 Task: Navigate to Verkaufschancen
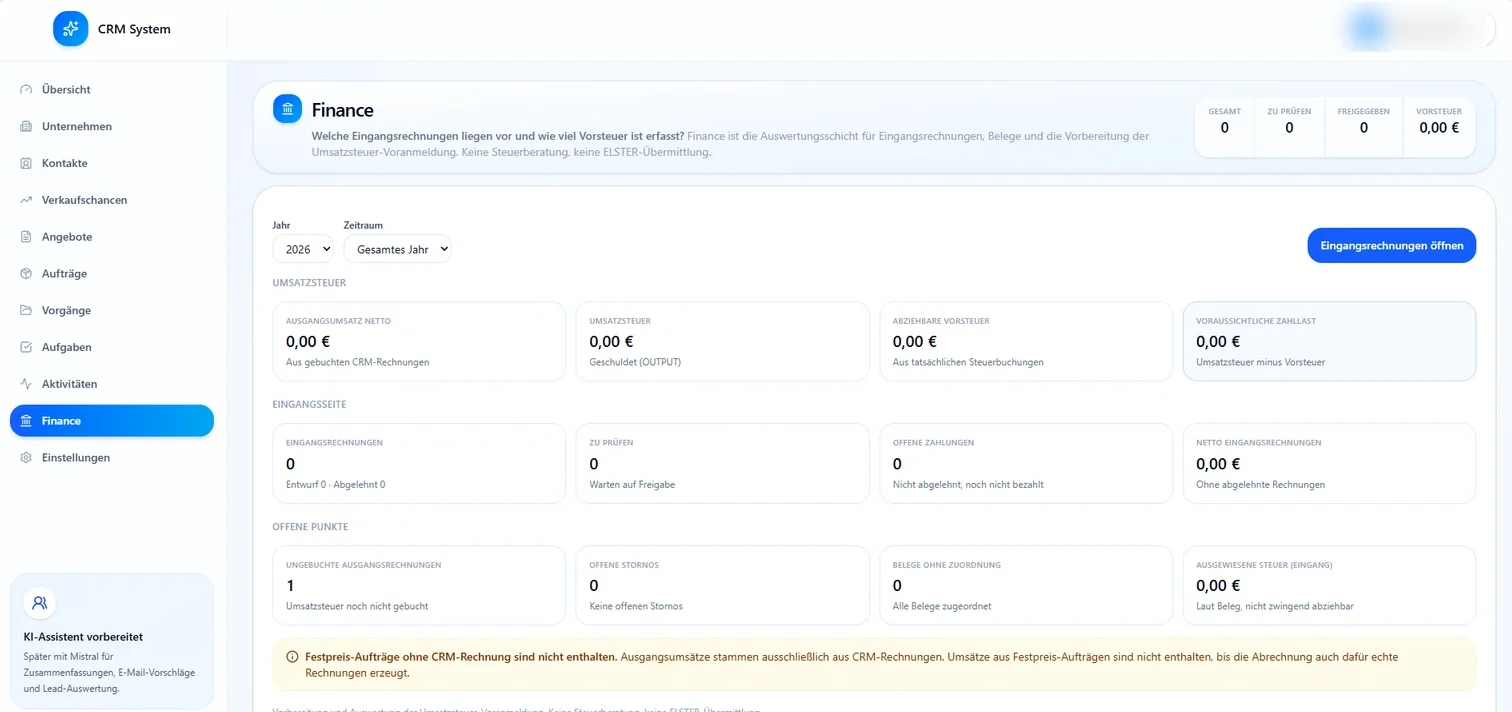pyautogui.click(x=112, y=200)
